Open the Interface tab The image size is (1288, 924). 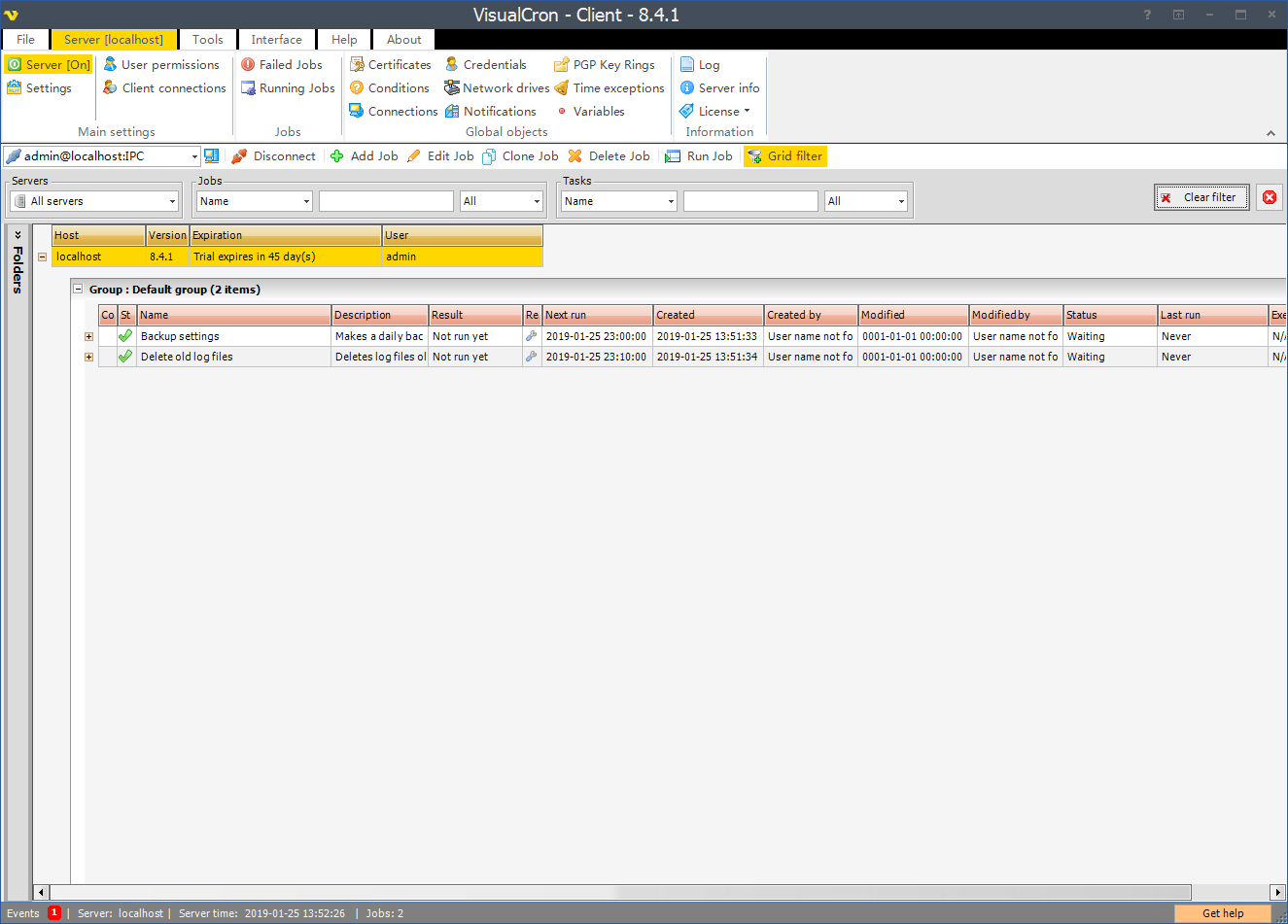277,40
